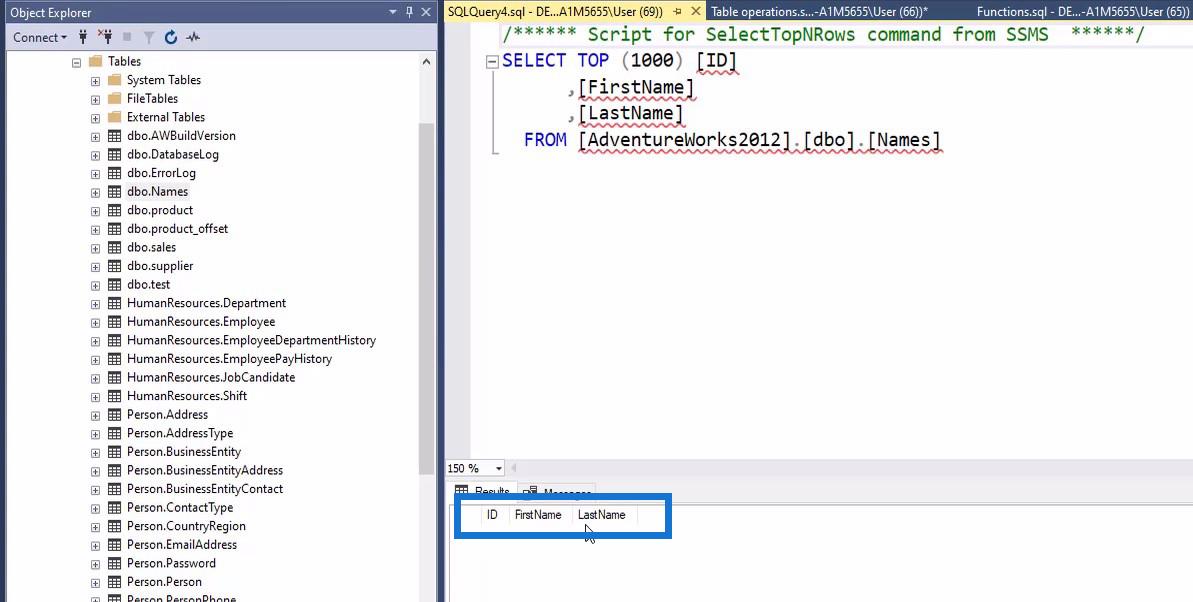Click the Stop square icon in Object Explorer toolbar

click(127, 37)
